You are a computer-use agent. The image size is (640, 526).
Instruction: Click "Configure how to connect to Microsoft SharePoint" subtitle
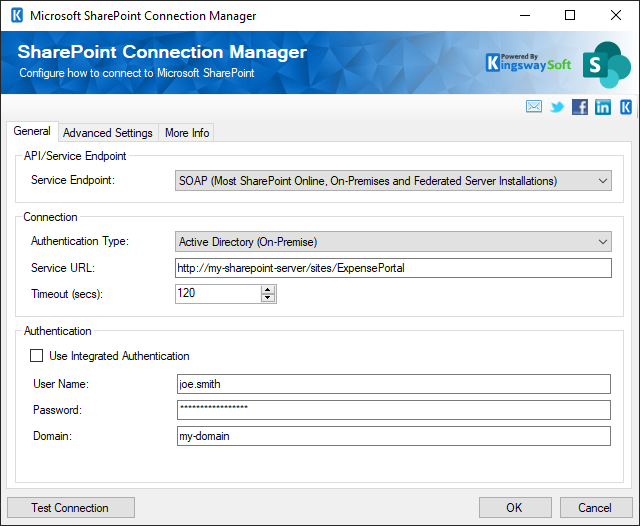point(137,73)
